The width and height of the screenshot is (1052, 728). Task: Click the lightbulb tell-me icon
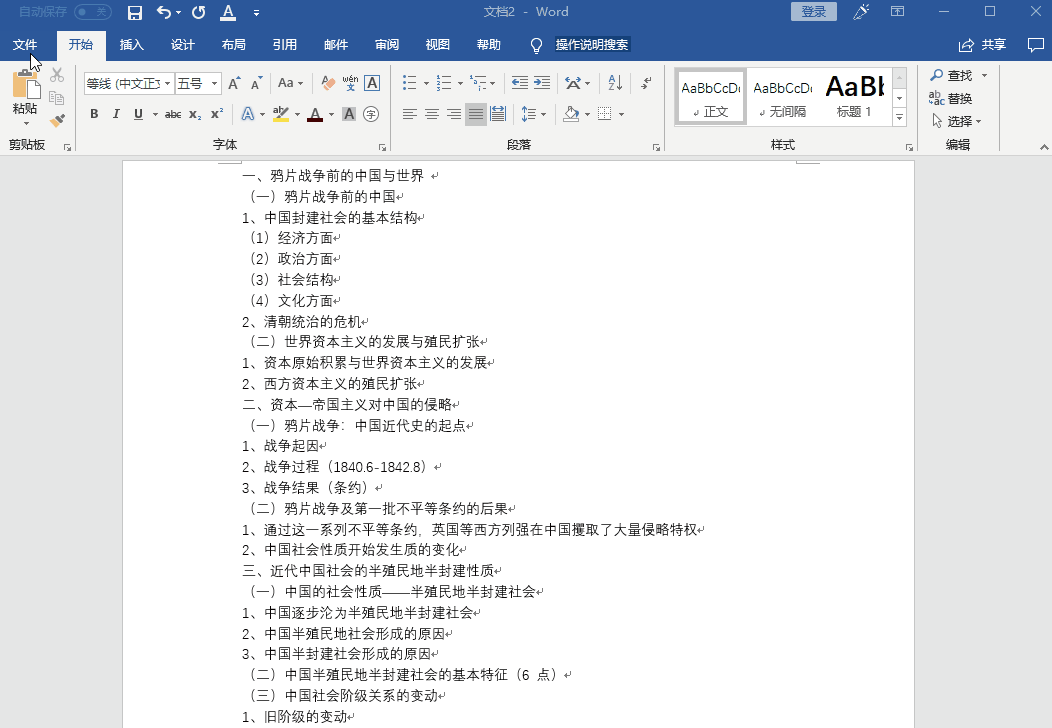coord(536,45)
